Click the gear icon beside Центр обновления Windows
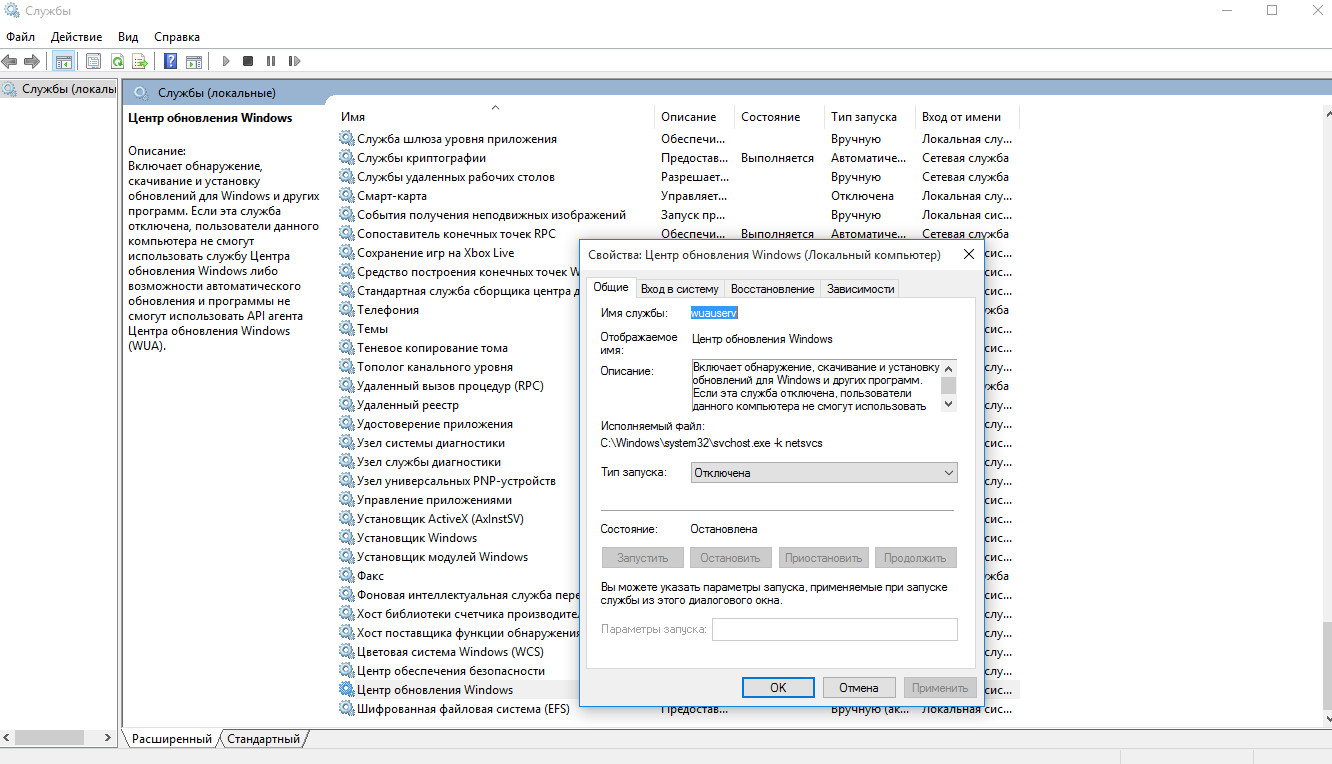The height and width of the screenshot is (764, 1332). [x=347, y=690]
